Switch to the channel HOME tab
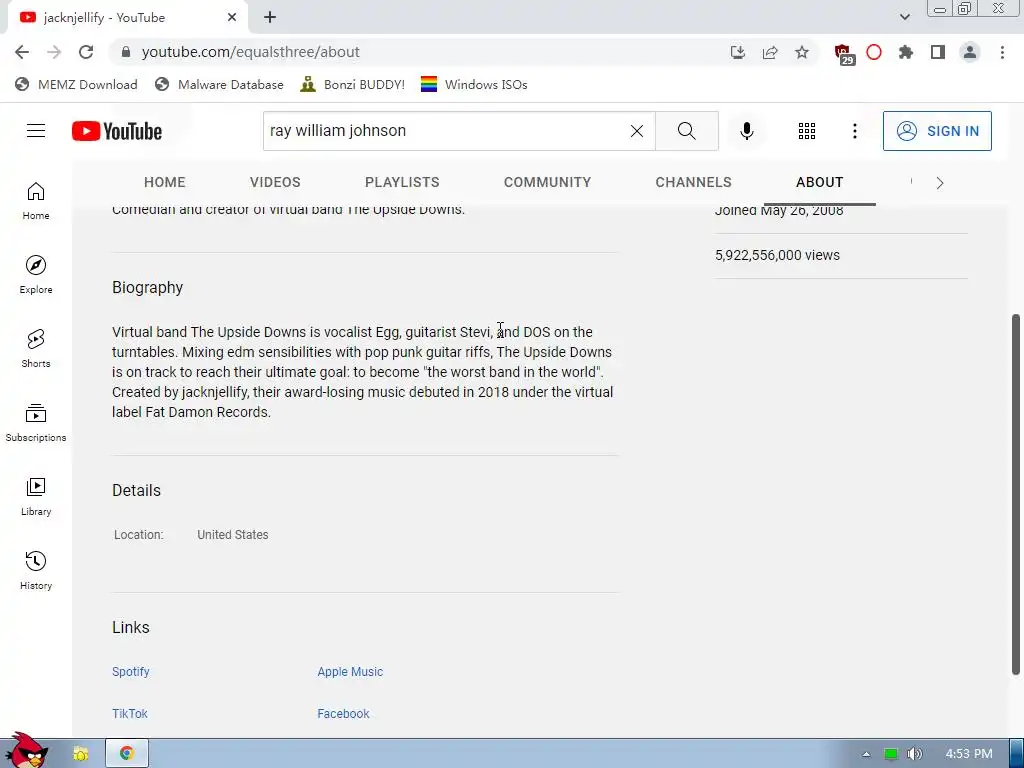 tap(165, 182)
